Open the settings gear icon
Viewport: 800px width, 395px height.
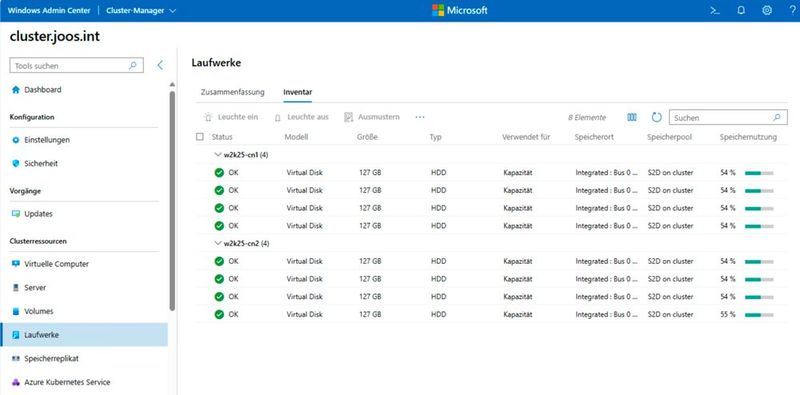tap(767, 10)
